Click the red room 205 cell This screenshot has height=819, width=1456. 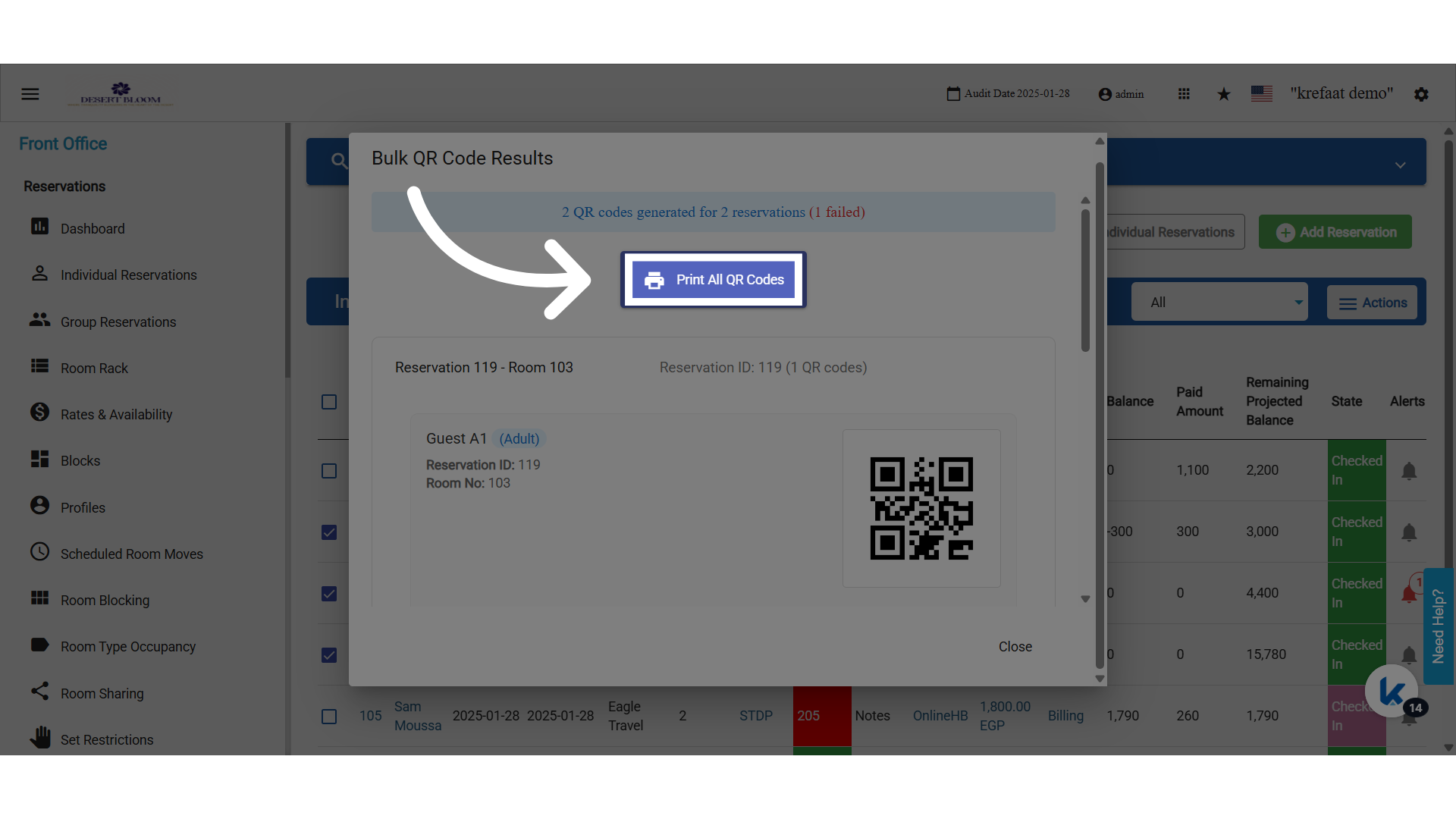coord(822,716)
